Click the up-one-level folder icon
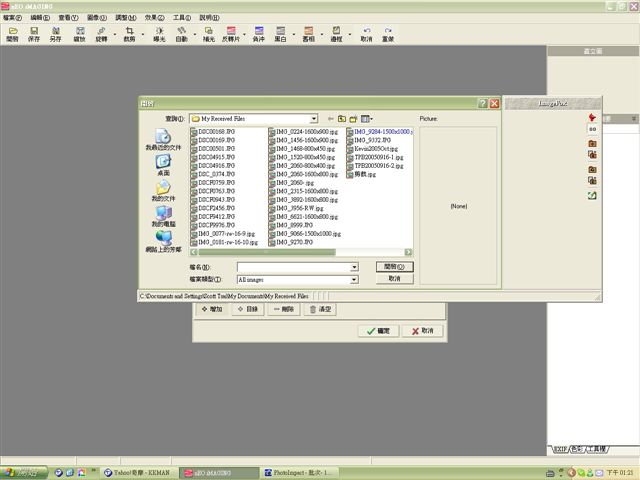This screenshot has height=480, width=640. click(342, 119)
